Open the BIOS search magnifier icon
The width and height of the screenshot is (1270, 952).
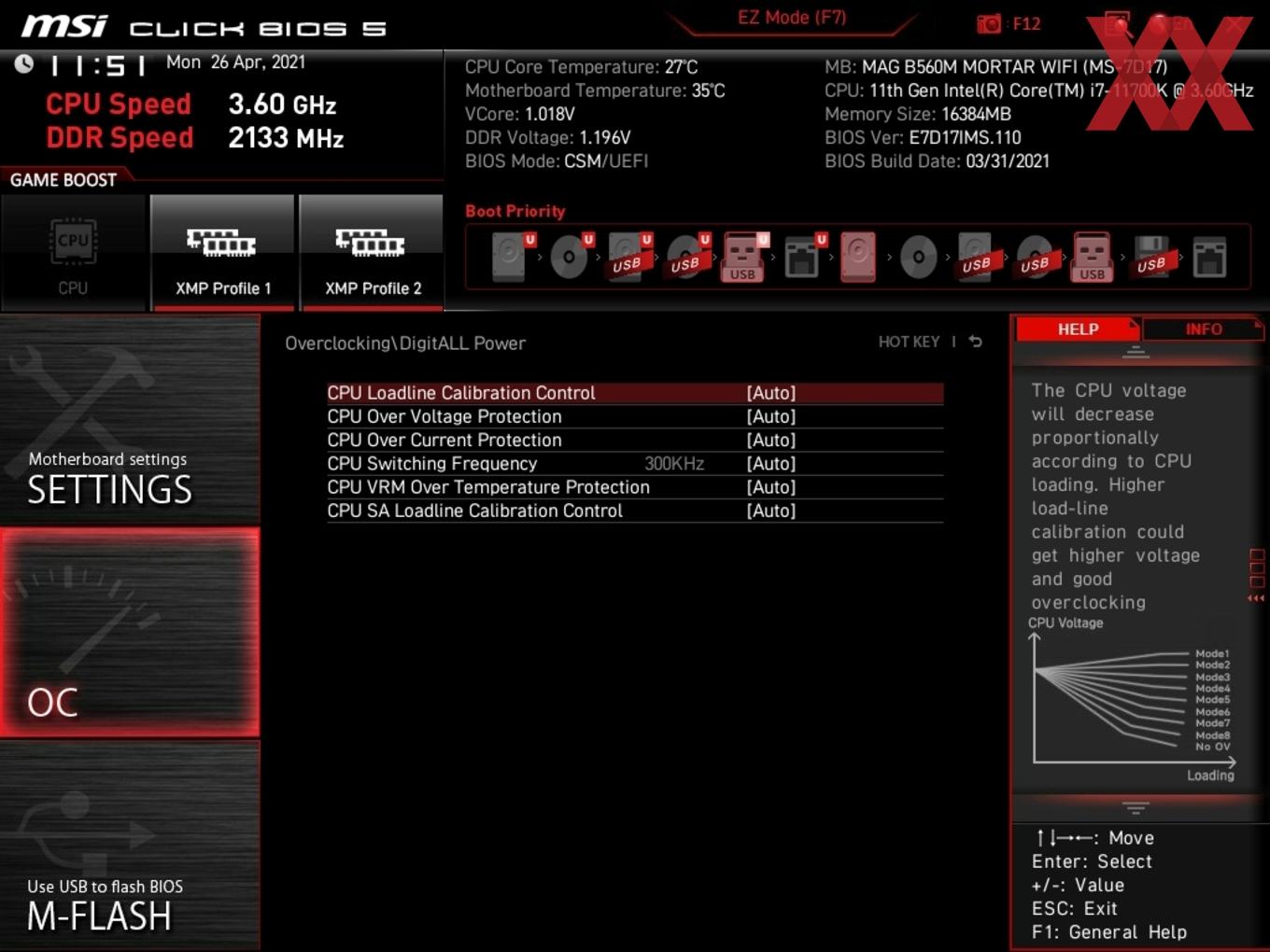pyautogui.click(x=1117, y=23)
